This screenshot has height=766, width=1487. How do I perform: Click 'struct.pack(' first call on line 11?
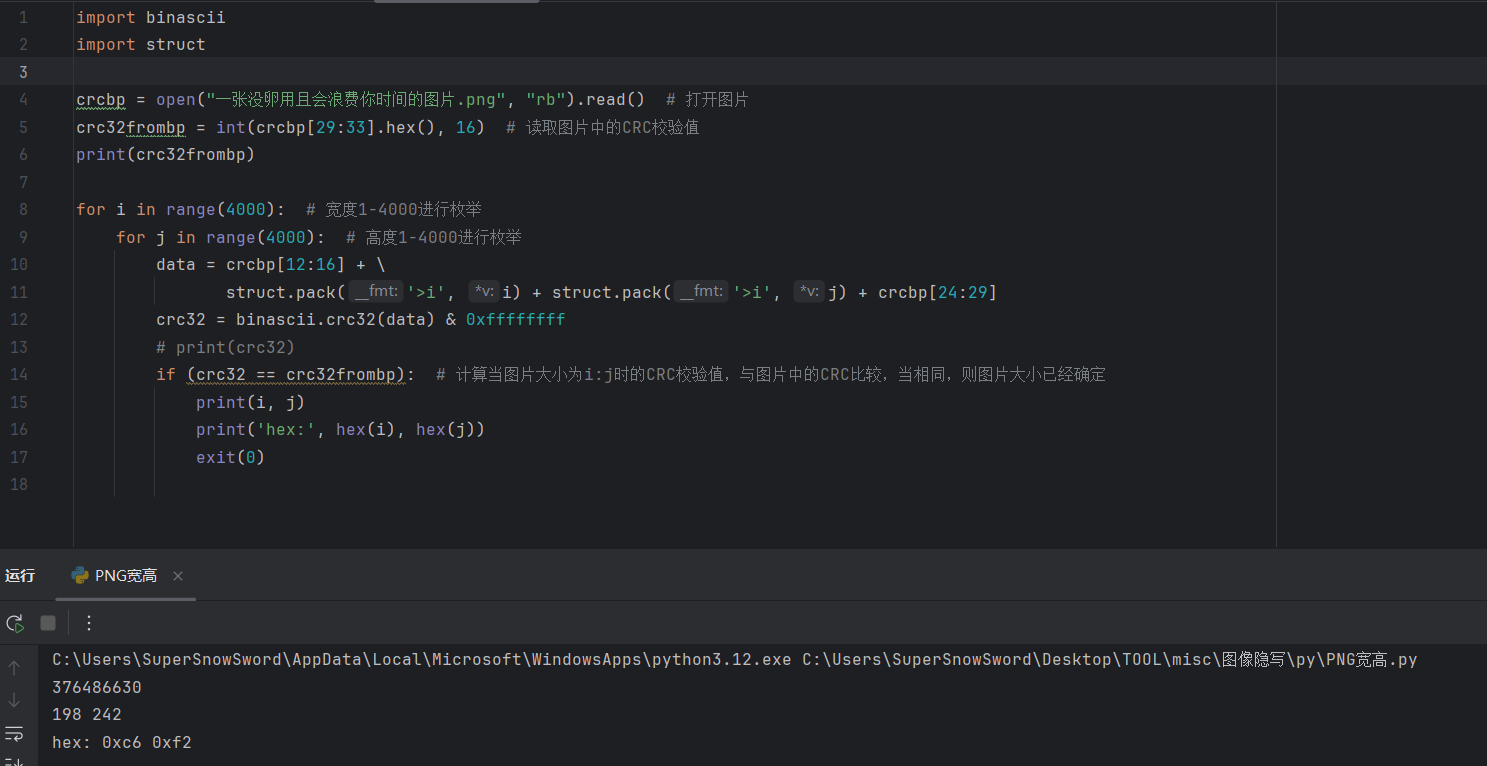286,292
